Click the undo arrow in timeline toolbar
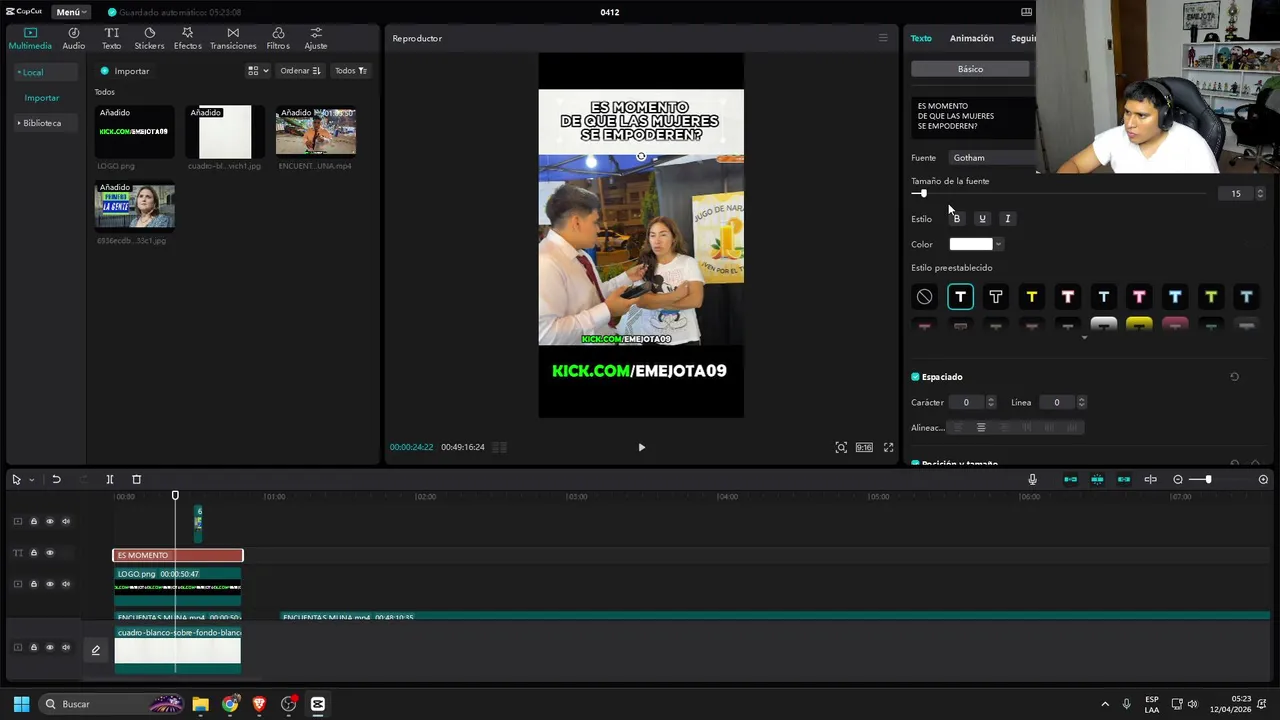Screen dimensions: 1280x720 [56, 480]
